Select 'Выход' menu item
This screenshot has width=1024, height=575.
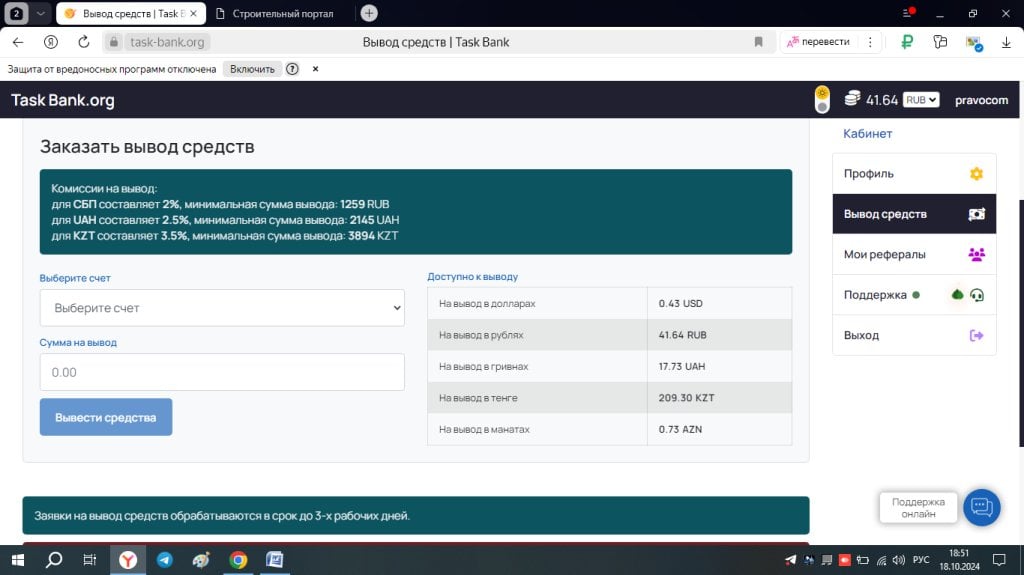coord(914,336)
